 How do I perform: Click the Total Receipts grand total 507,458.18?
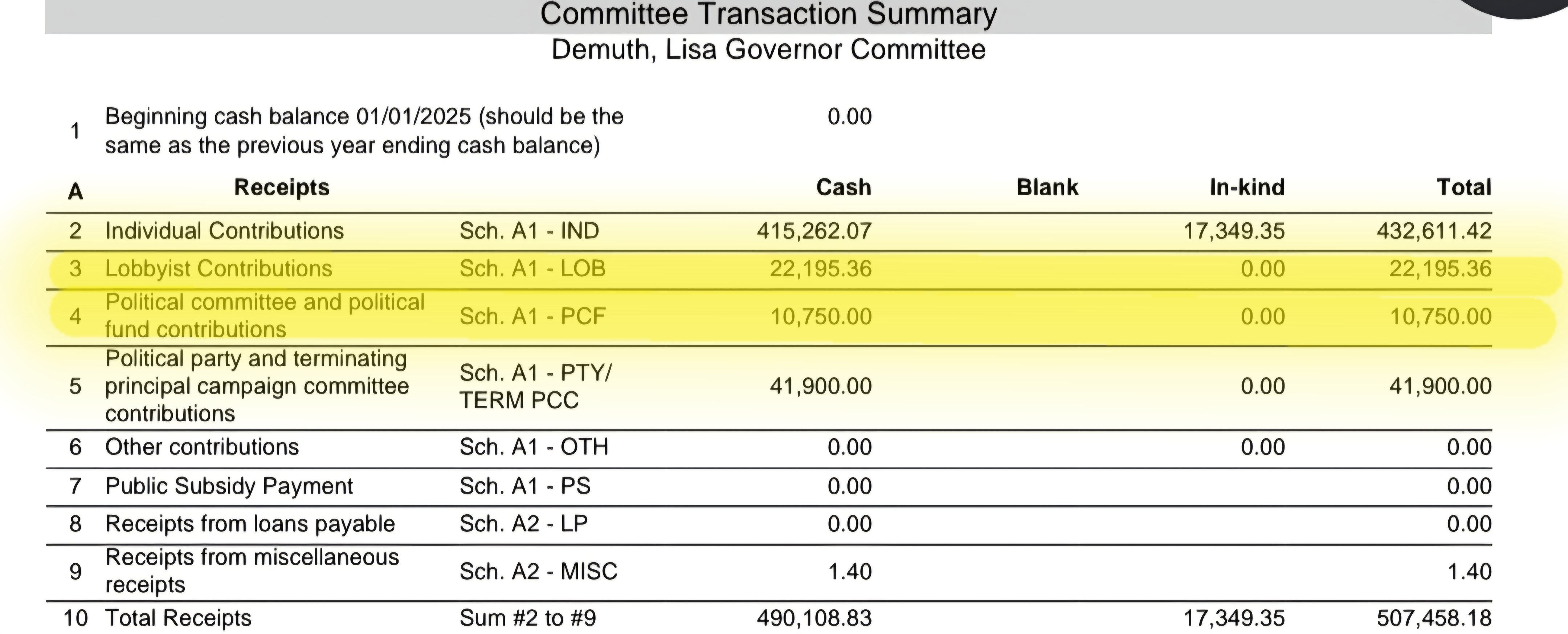click(x=1433, y=618)
